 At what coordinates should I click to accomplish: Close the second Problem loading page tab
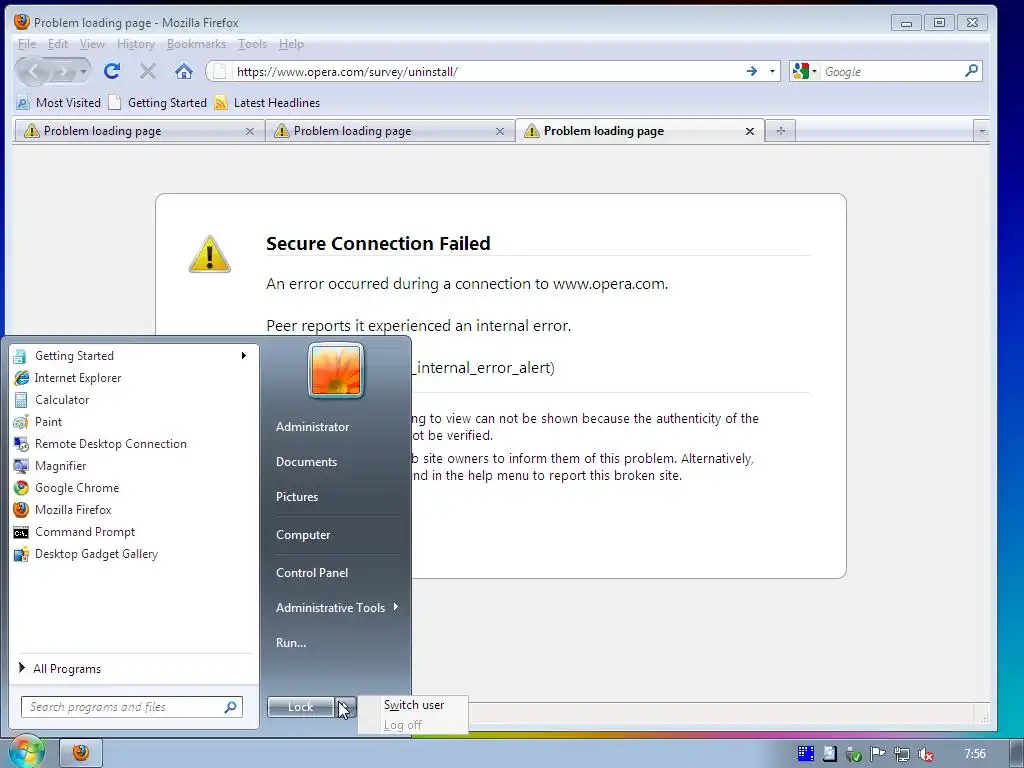click(x=500, y=131)
